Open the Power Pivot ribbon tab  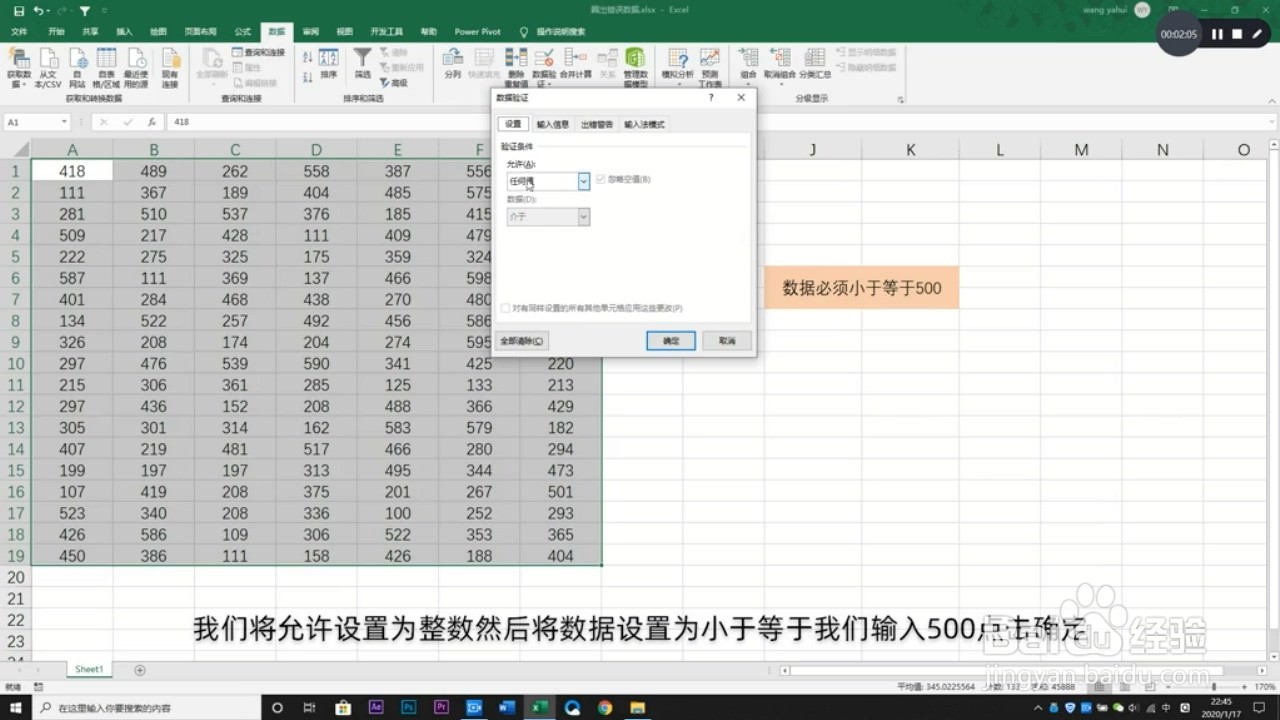pos(477,31)
